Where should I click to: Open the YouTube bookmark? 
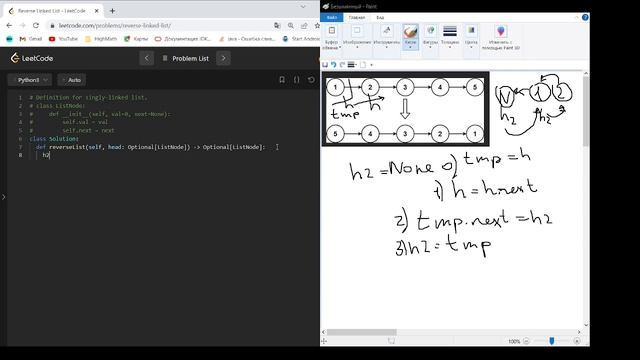[x=63, y=39]
